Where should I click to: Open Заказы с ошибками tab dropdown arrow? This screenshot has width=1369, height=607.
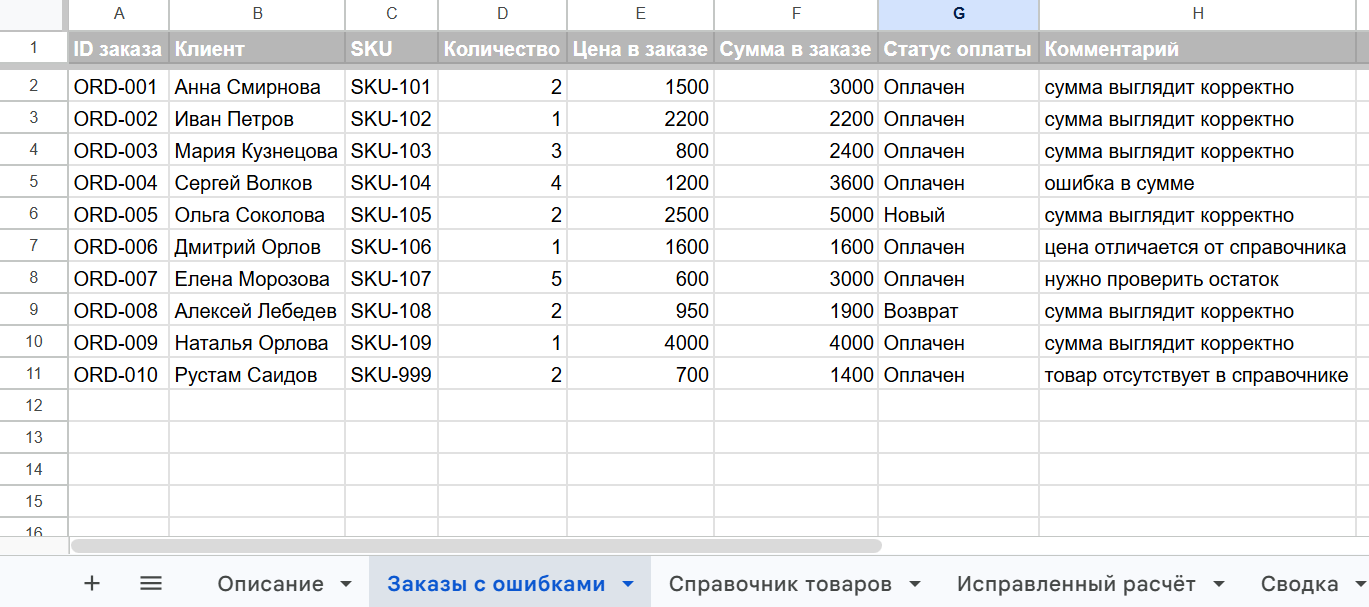click(x=628, y=584)
